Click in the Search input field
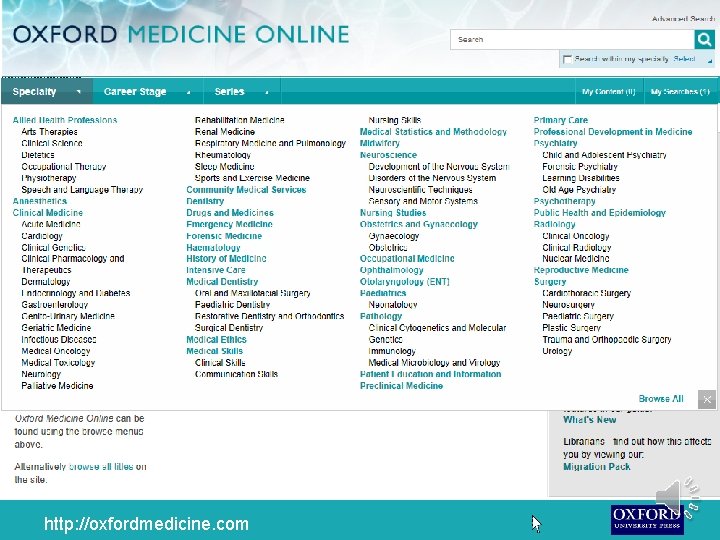 572,39
